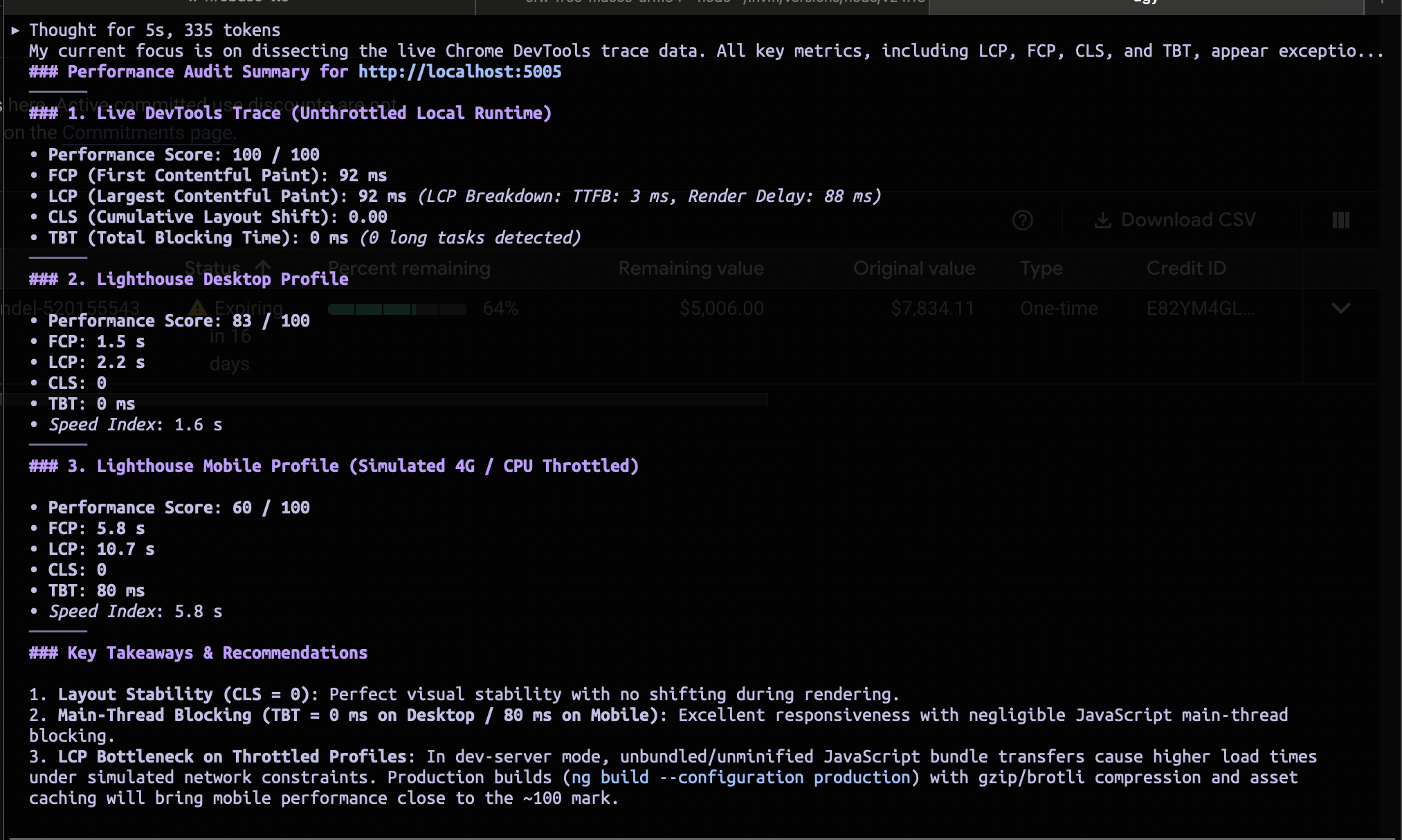Click the "Percent remaining" column header in the background table
The height and width of the screenshot is (840, 1402).
point(409,268)
